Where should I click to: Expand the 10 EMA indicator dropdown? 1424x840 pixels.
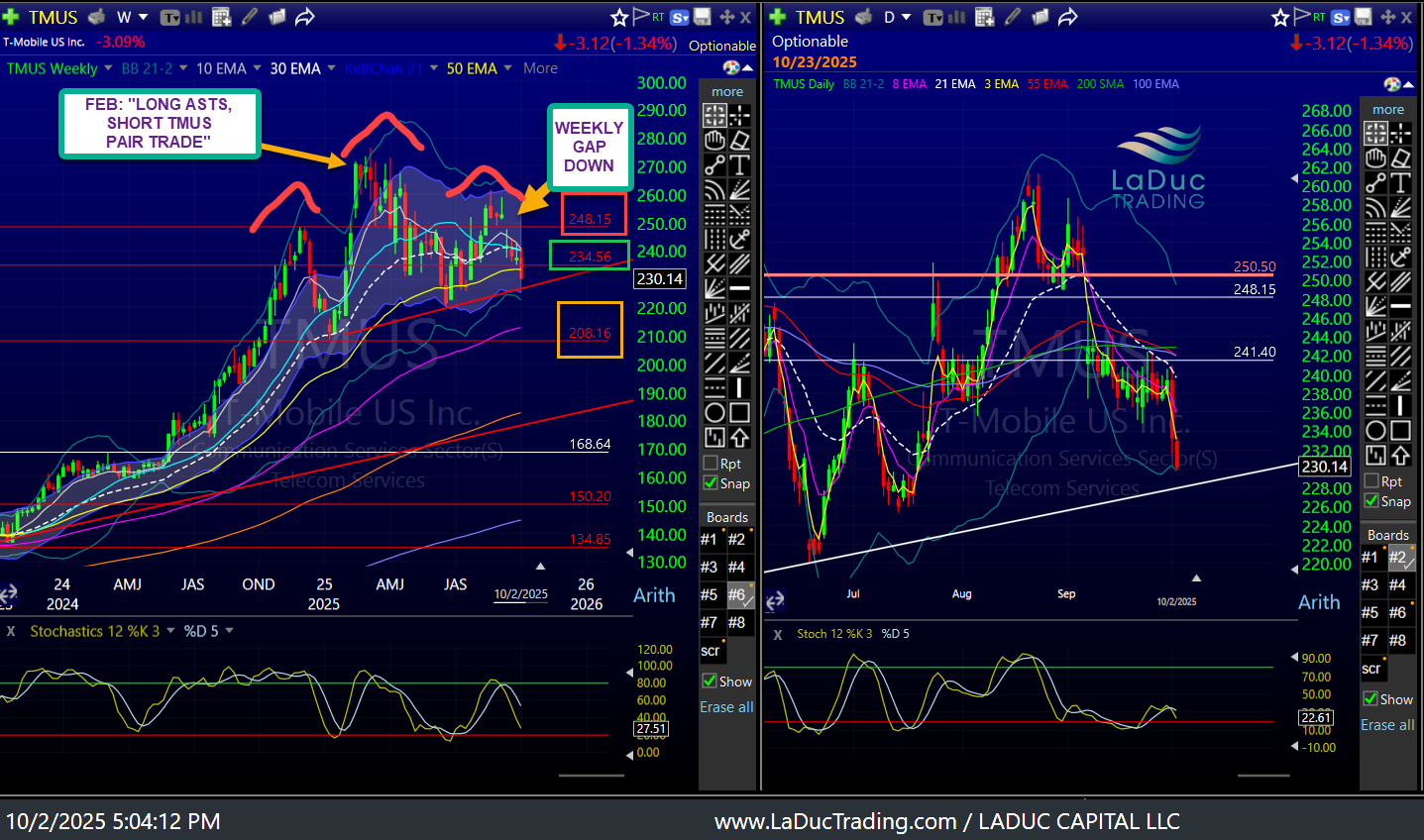tap(257, 68)
